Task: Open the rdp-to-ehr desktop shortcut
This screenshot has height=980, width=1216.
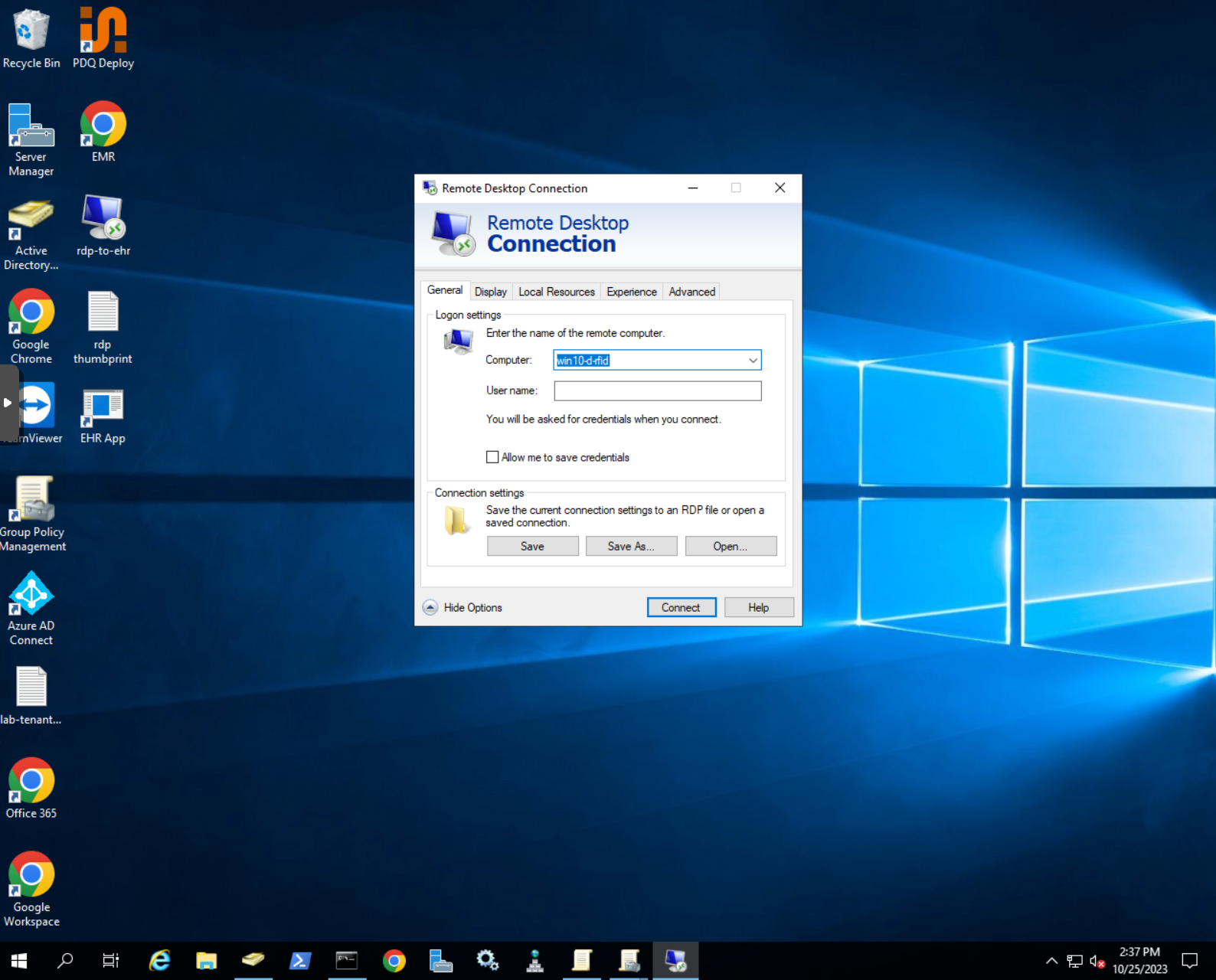Action: coord(103,218)
